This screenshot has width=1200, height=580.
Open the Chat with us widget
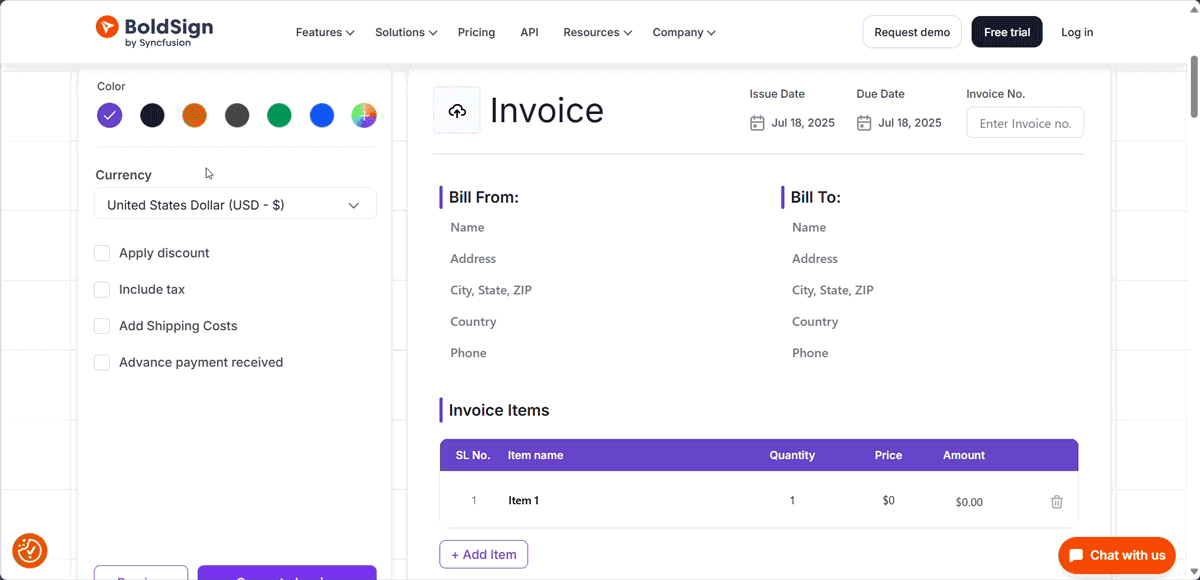1116,555
